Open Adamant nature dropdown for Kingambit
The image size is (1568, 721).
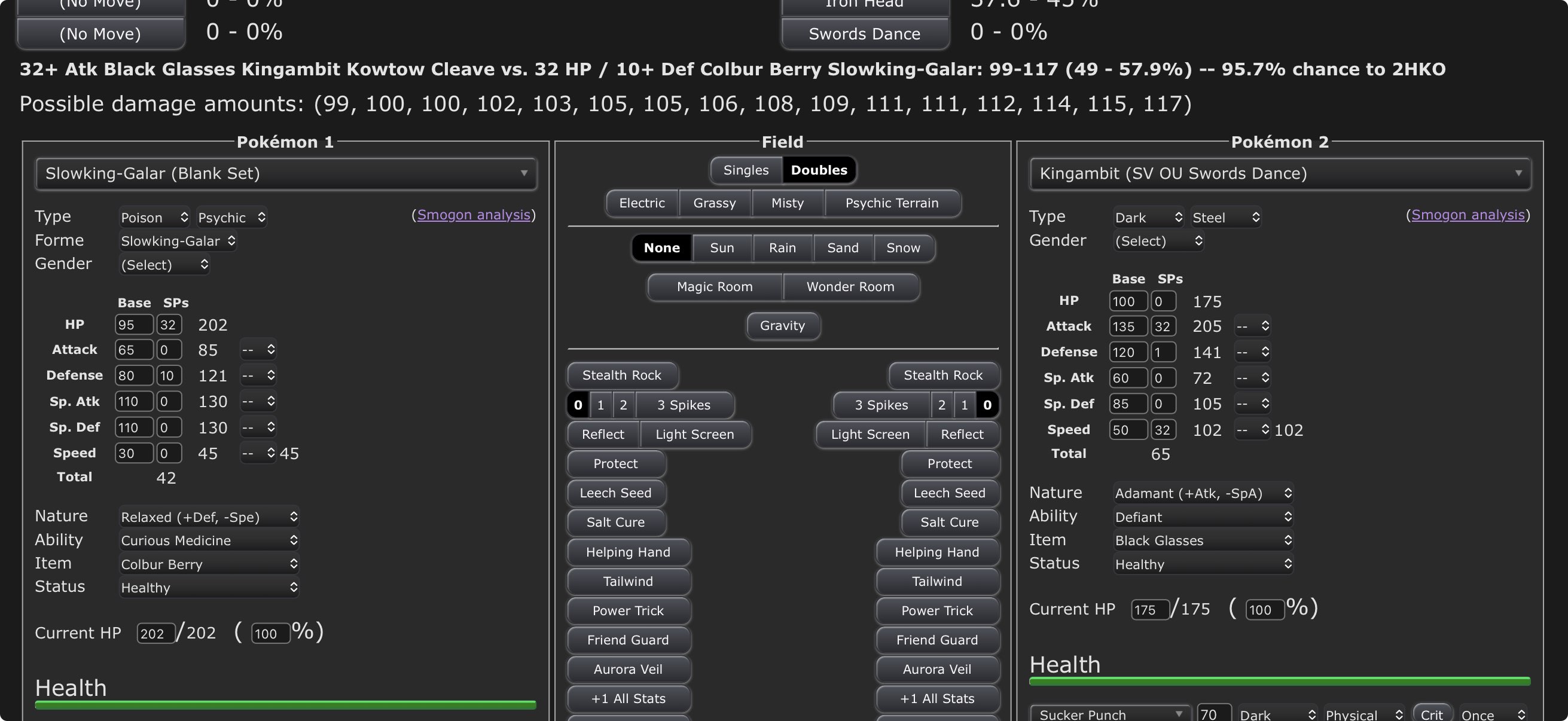click(x=1203, y=493)
